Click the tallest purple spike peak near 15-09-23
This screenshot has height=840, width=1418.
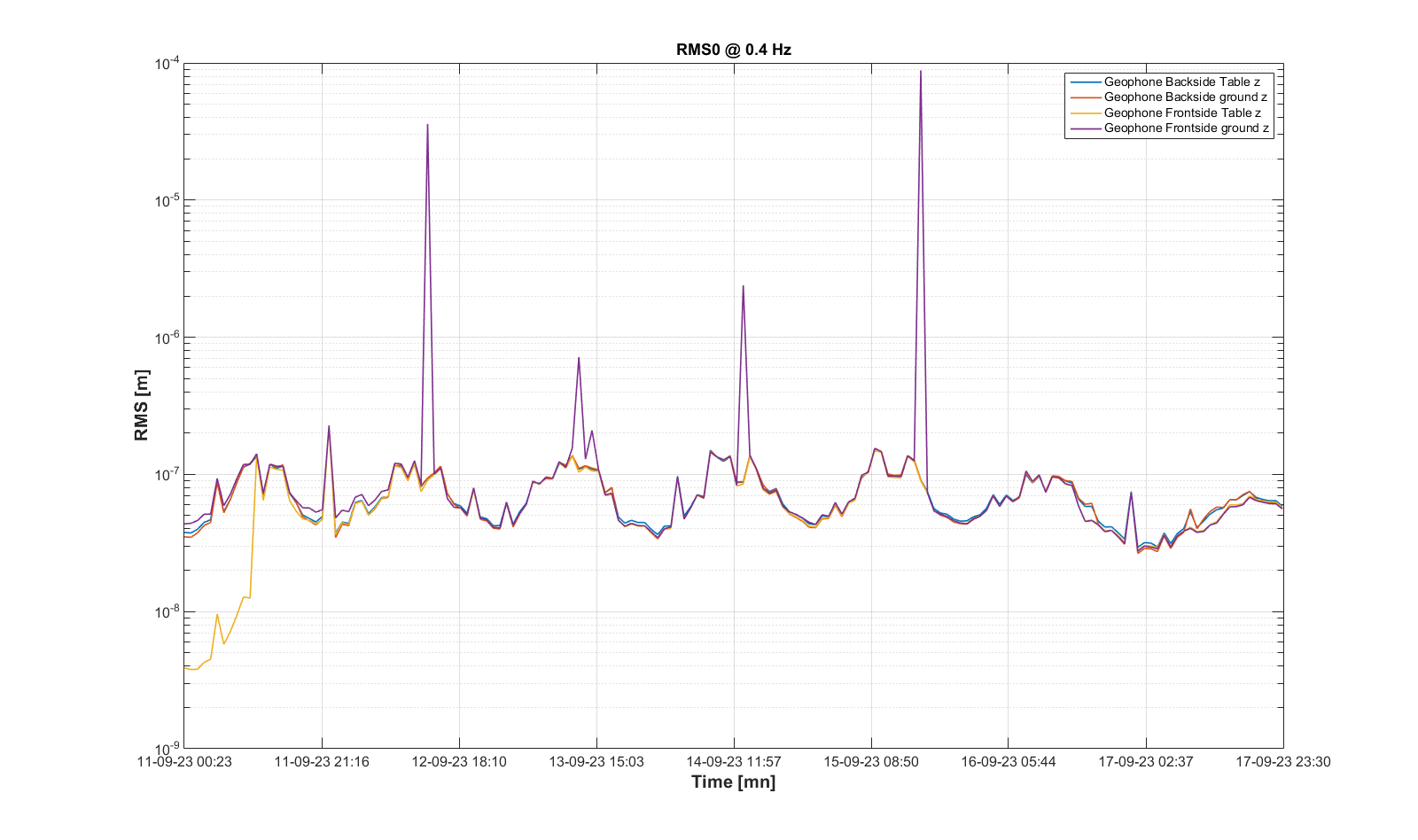pyautogui.click(x=921, y=72)
